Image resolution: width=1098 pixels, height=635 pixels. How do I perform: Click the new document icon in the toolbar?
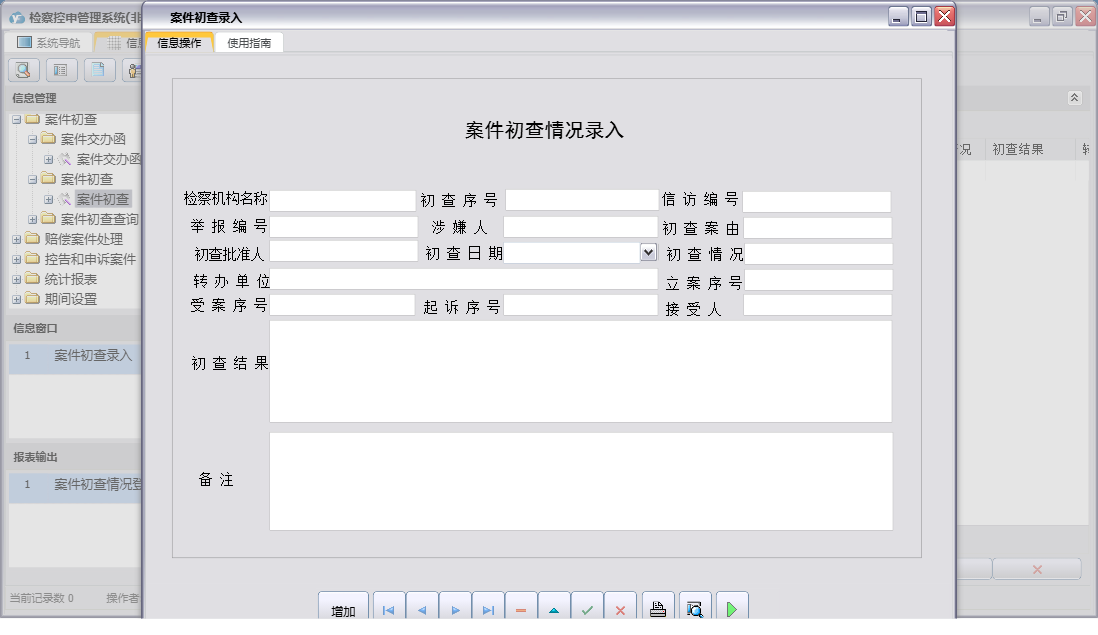[96, 70]
